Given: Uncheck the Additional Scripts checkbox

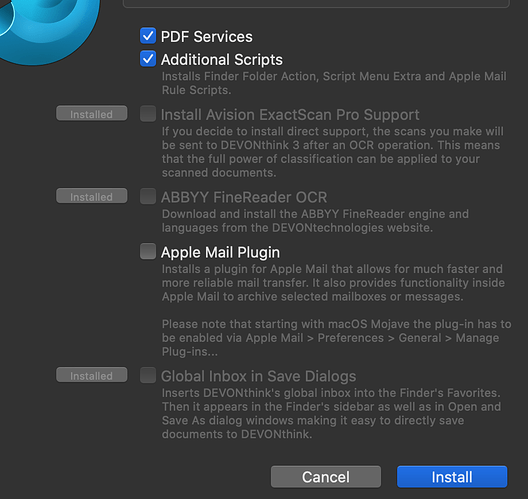Looking at the screenshot, I should 148,59.
